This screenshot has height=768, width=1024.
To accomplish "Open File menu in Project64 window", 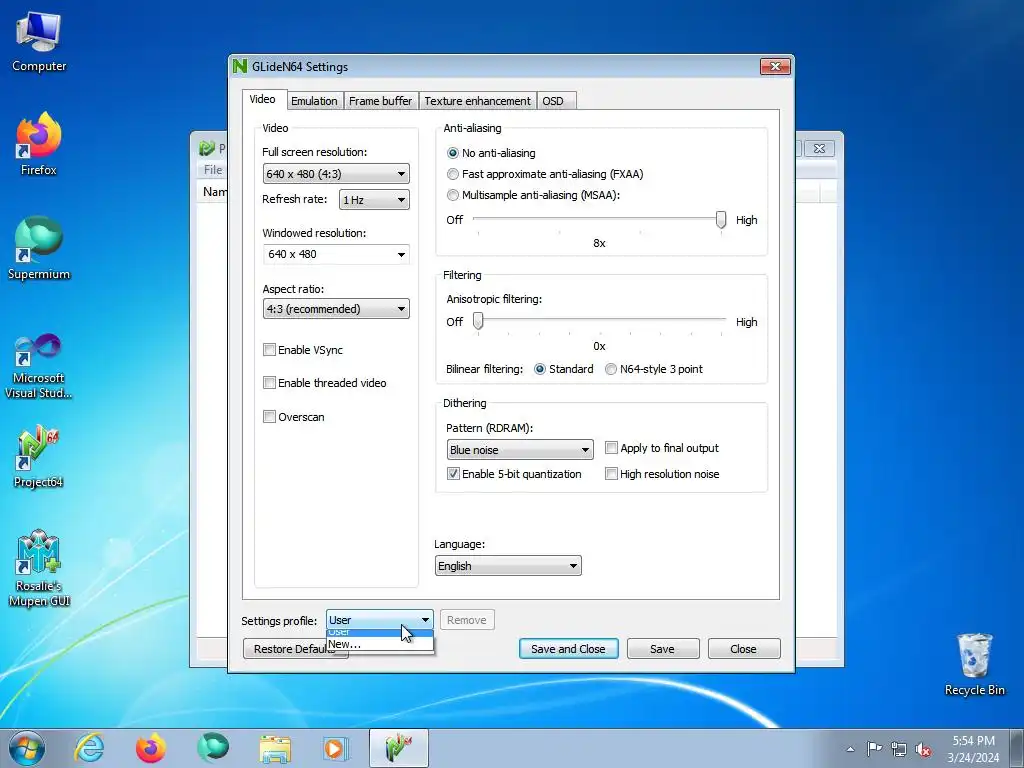I will click(213, 170).
